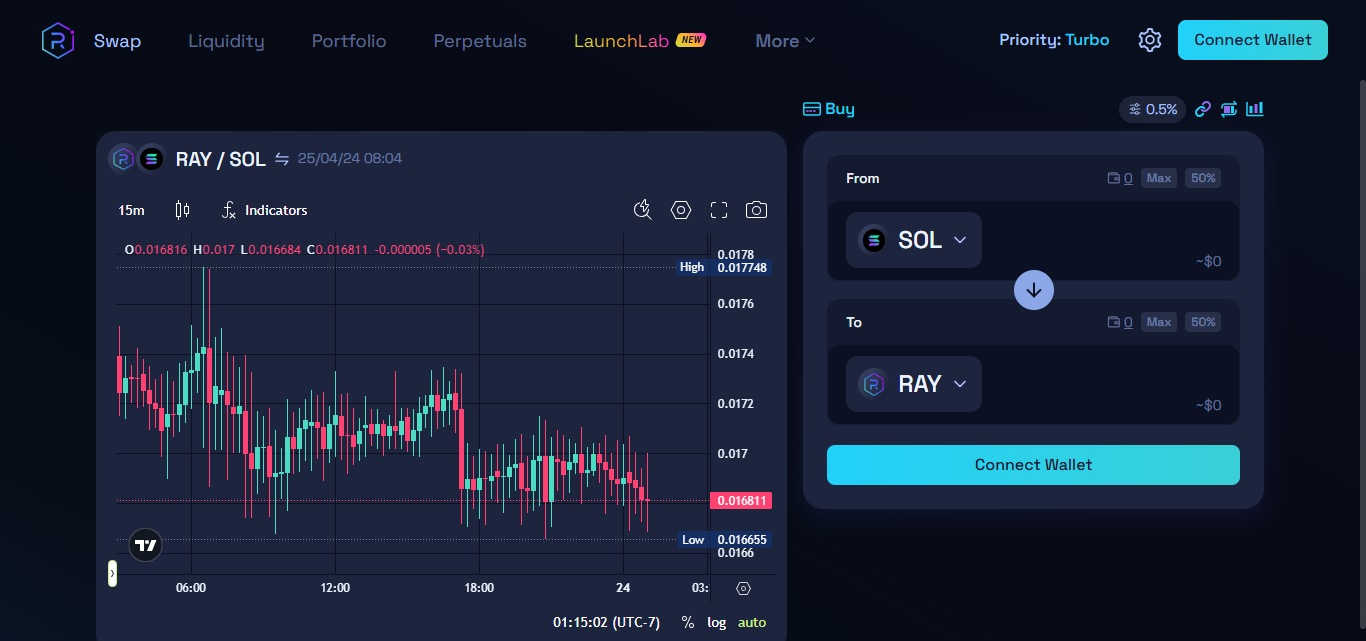This screenshot has width=1366, height=641.
Task: Toggle percentage scale on chart
Action: (688, 622)
